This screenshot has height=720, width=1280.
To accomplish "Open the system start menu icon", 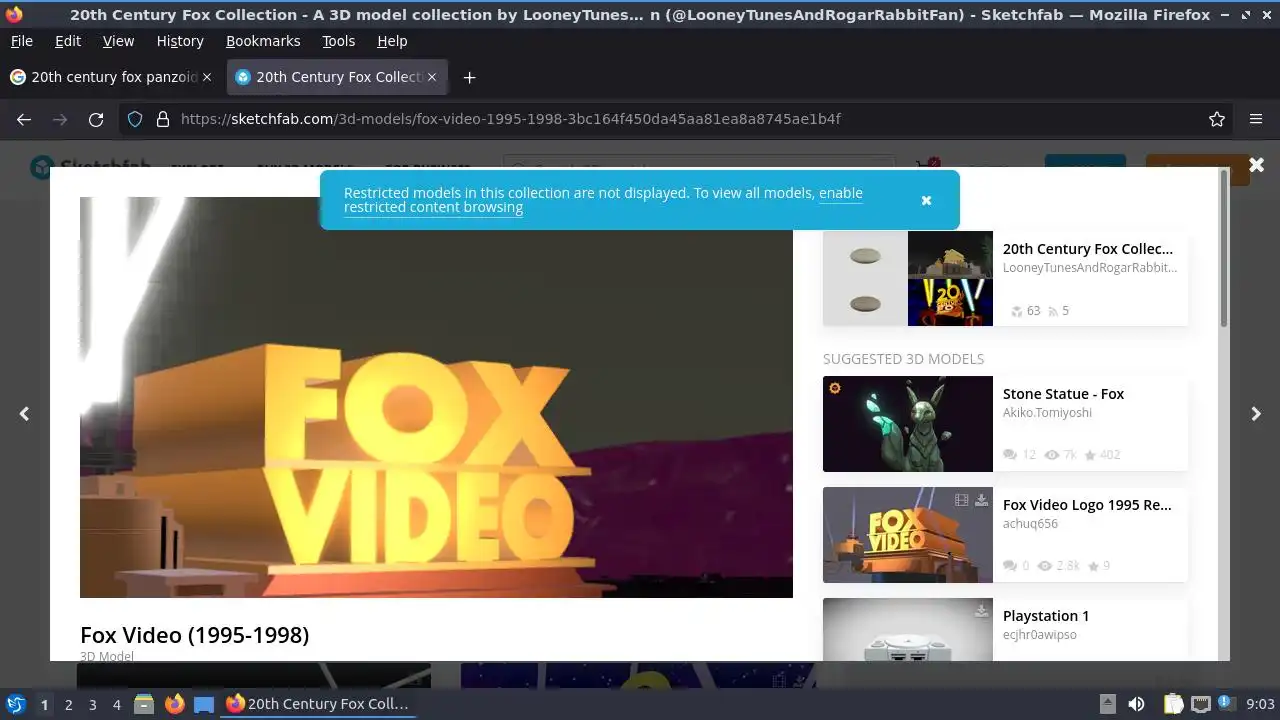I will pos(16,704).
